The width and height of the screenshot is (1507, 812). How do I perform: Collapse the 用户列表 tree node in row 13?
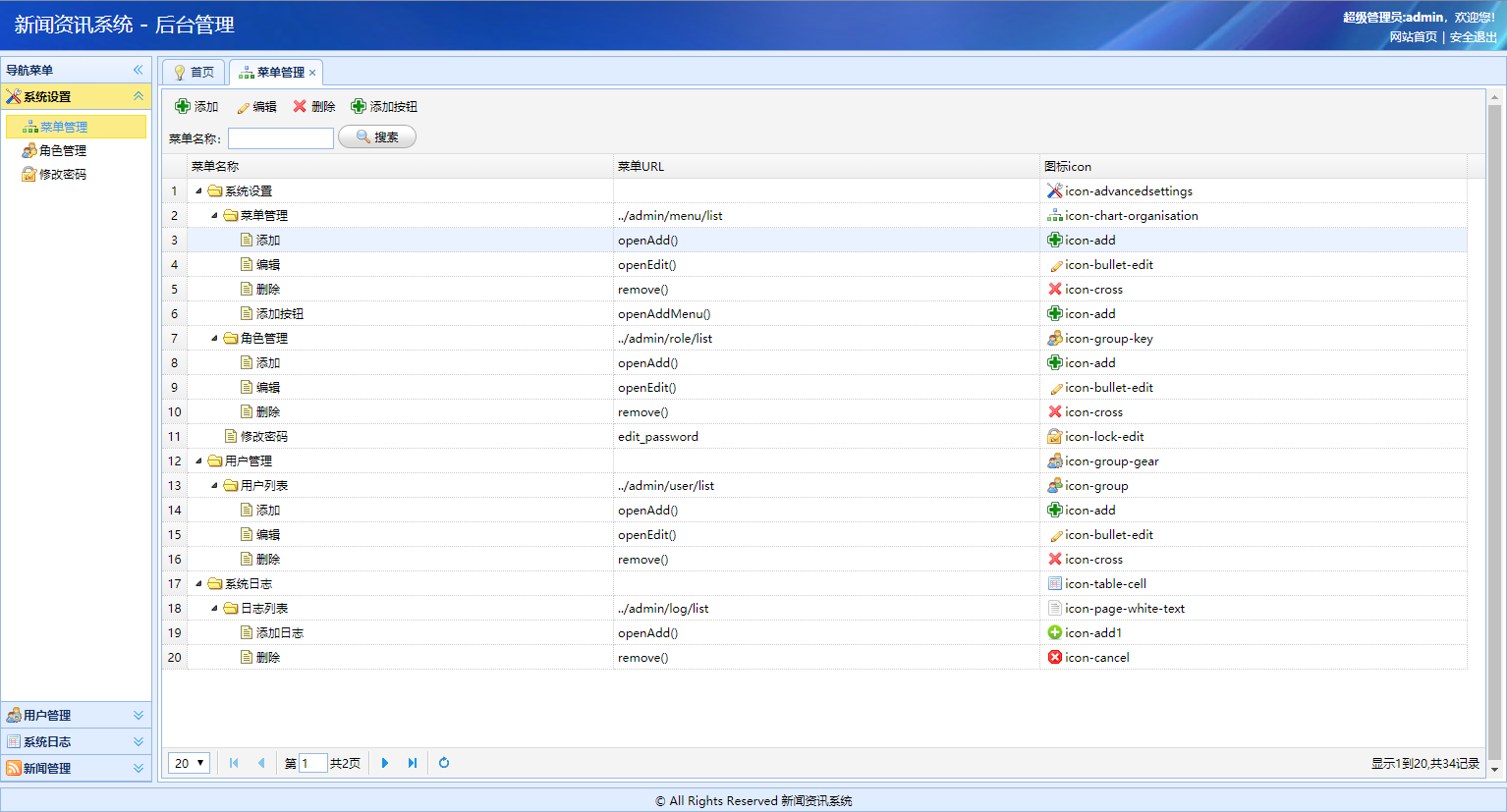(214, 485)
